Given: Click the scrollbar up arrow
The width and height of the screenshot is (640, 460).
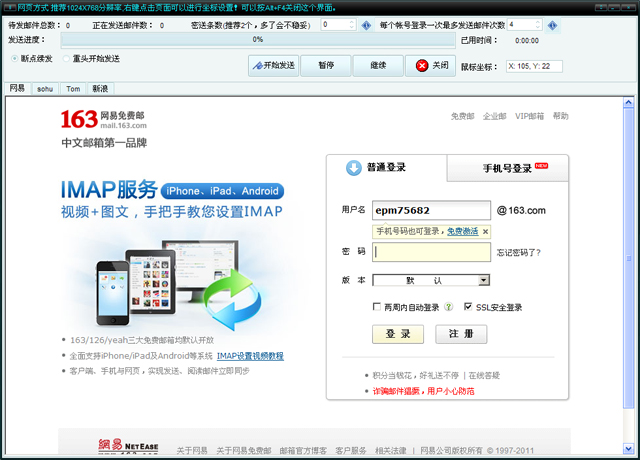Looking at the screenshot, I should pos(629,102).
